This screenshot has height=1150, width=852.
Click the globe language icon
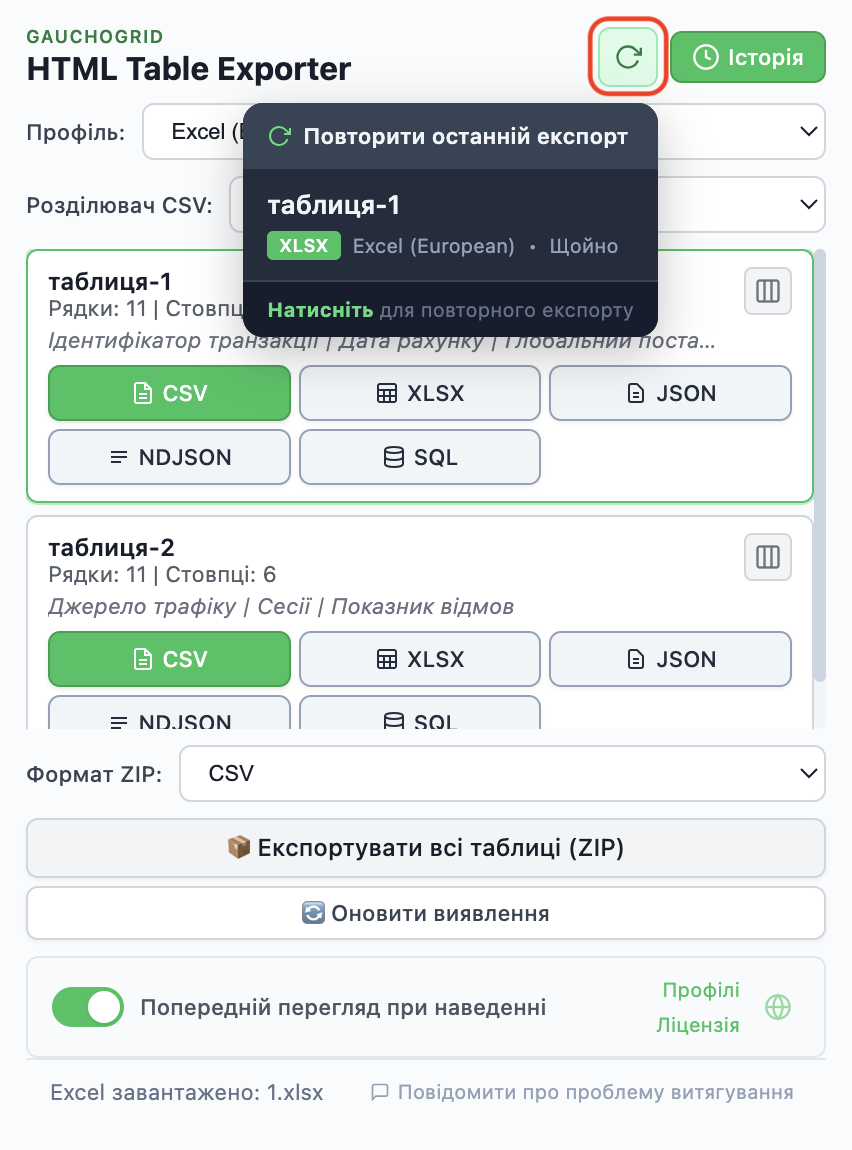[778, 1007]
